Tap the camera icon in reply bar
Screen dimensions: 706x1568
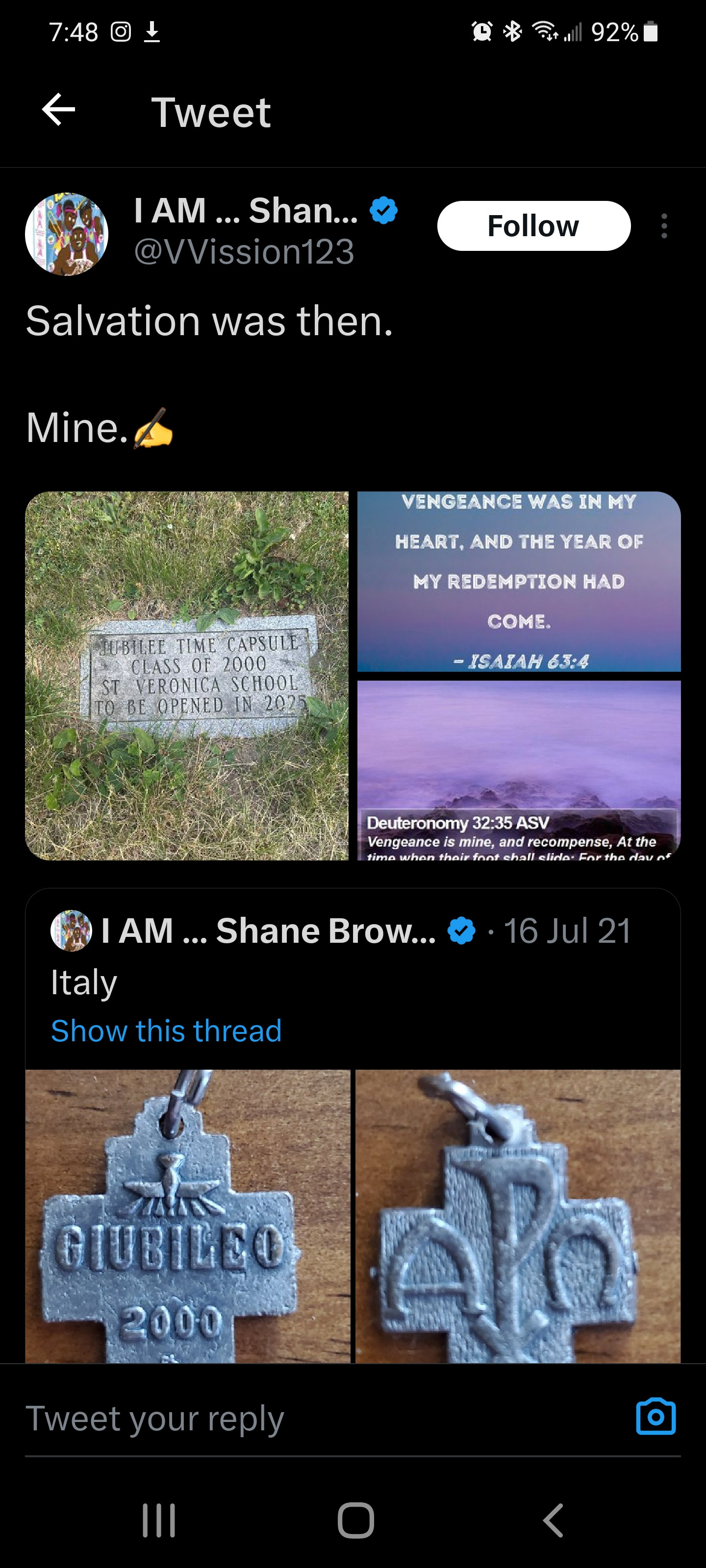(656, 1417)
